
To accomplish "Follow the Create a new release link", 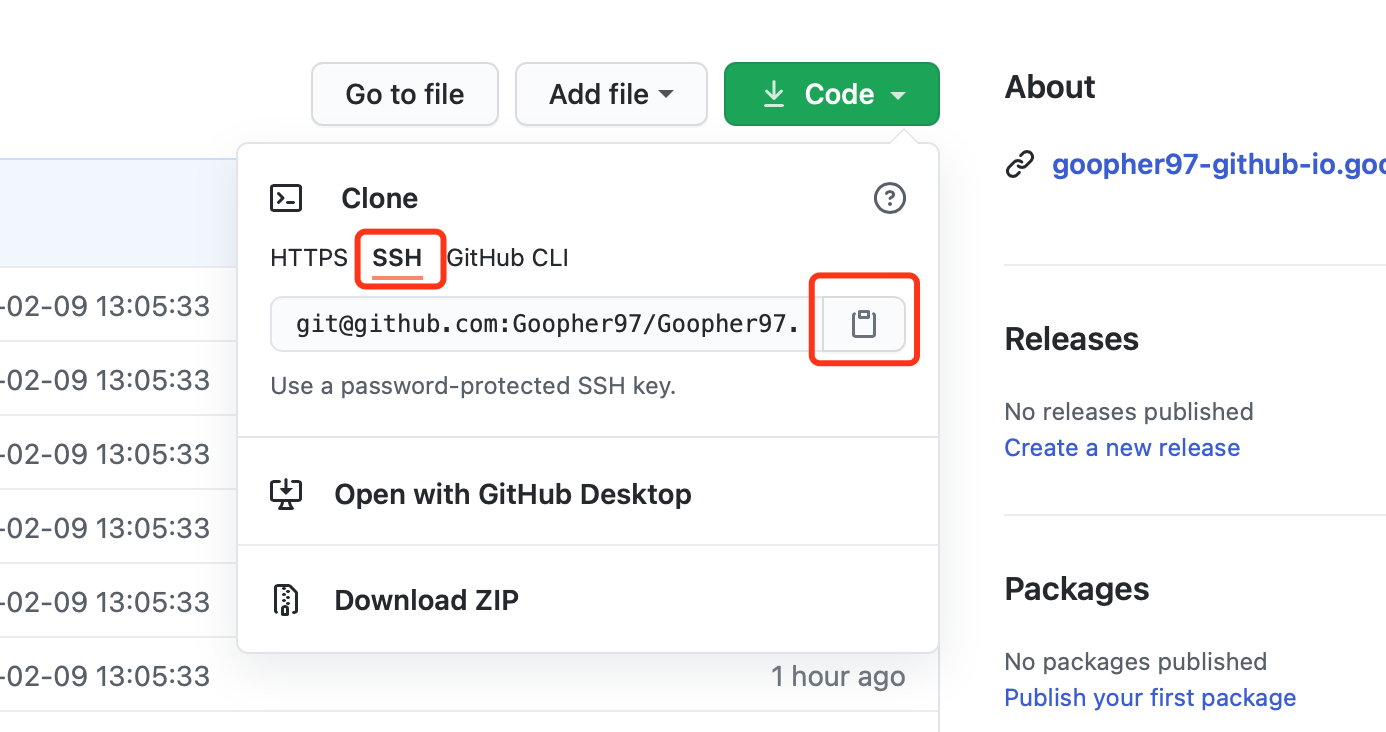I will pos(1122,447).
